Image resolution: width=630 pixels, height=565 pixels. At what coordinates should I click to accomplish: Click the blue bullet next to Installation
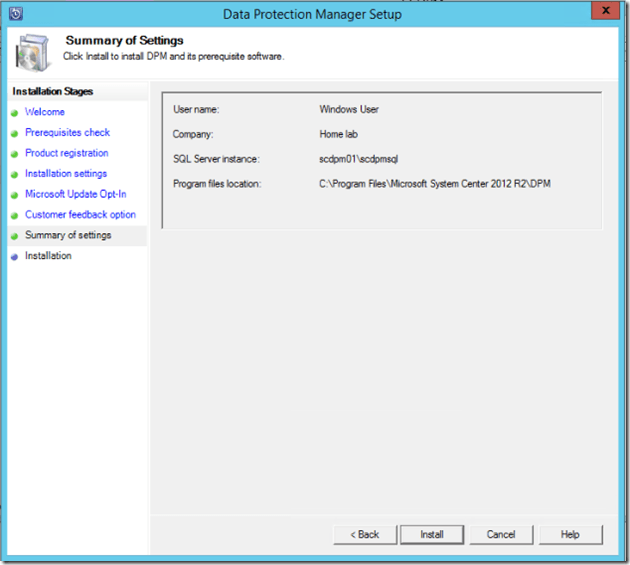(x=14, y=257)
